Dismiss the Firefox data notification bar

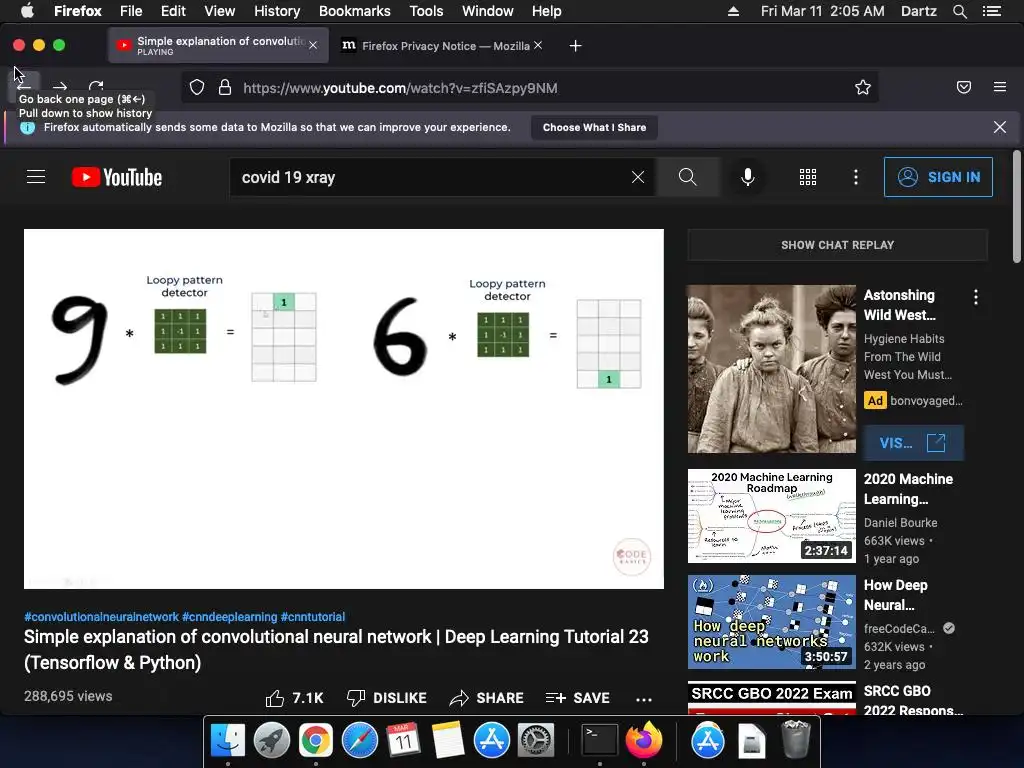(1000, 127)
